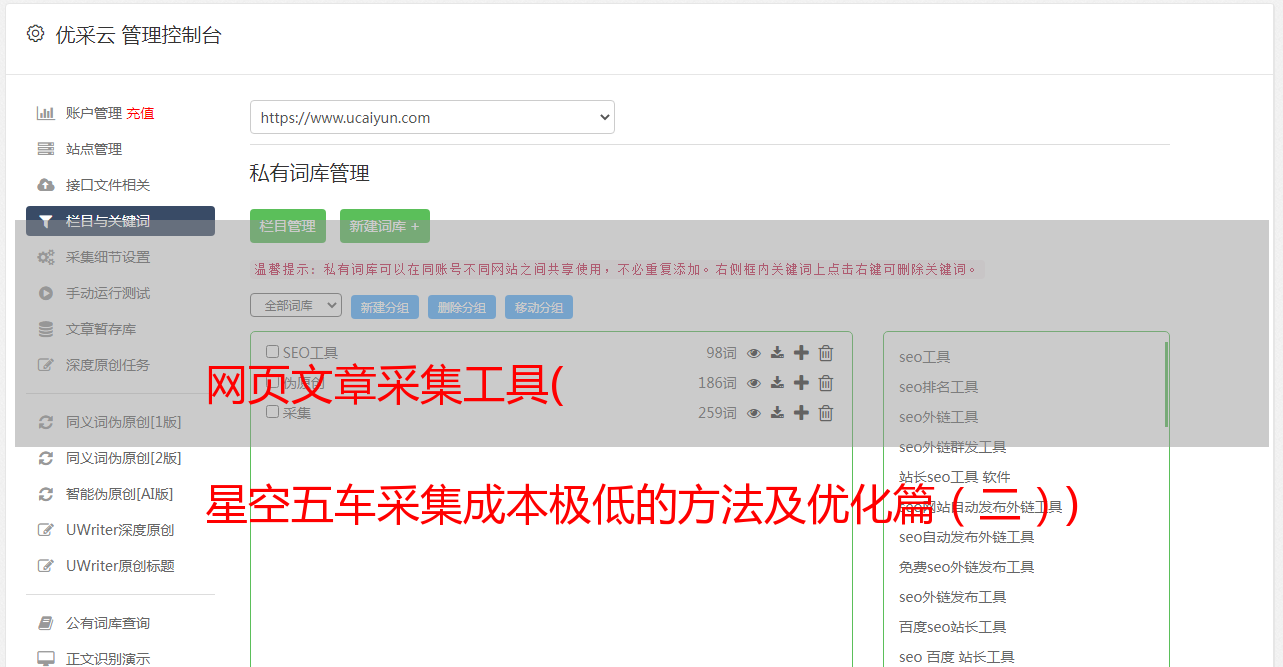Click the 新建分组 button
This screenshot has width=1283, height=667.
tap(385, 307)
